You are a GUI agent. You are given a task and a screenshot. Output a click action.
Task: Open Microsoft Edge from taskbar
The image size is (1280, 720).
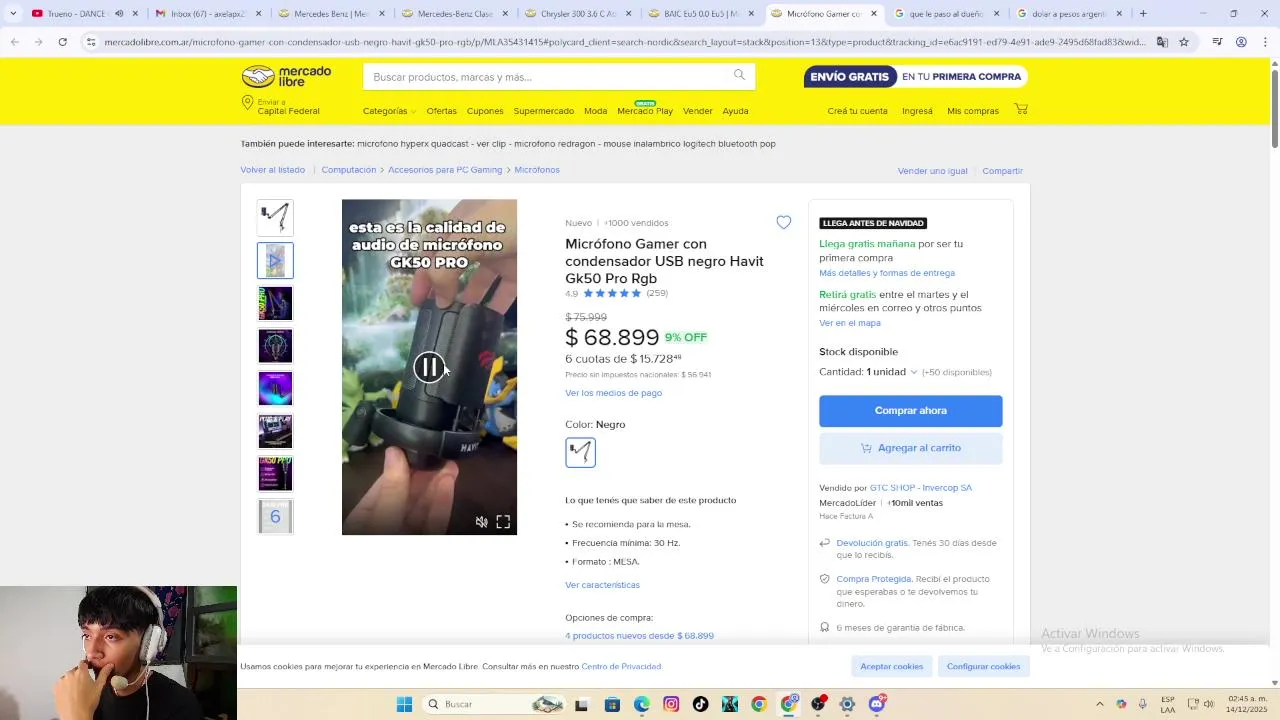pos(641,704)
